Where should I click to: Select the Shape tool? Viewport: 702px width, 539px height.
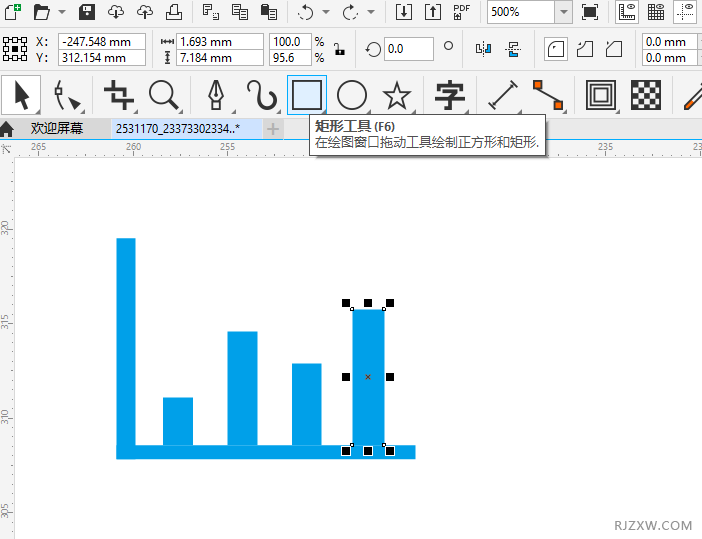[68, 95]
